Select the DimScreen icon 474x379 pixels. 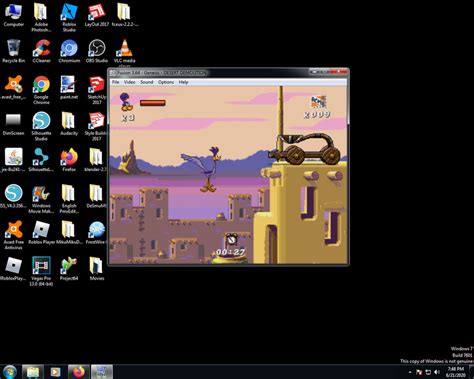tap(14, 124)
